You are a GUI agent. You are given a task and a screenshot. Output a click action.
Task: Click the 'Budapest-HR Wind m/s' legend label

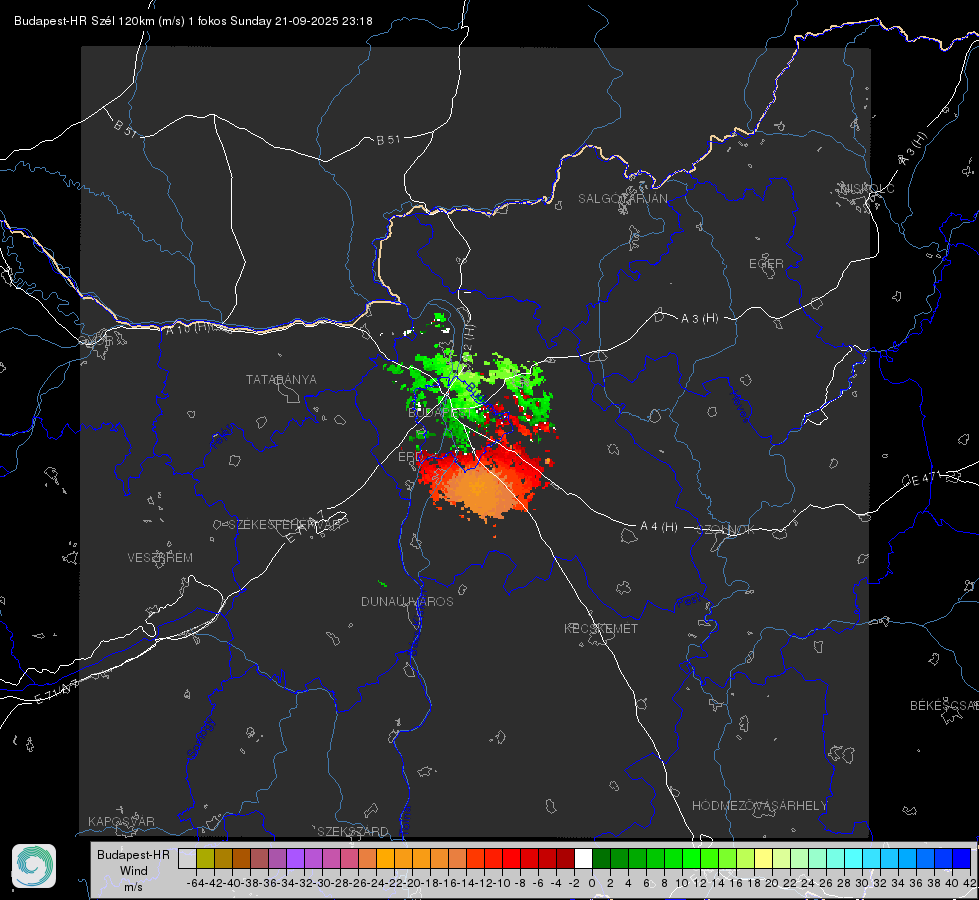pos(133,871)
